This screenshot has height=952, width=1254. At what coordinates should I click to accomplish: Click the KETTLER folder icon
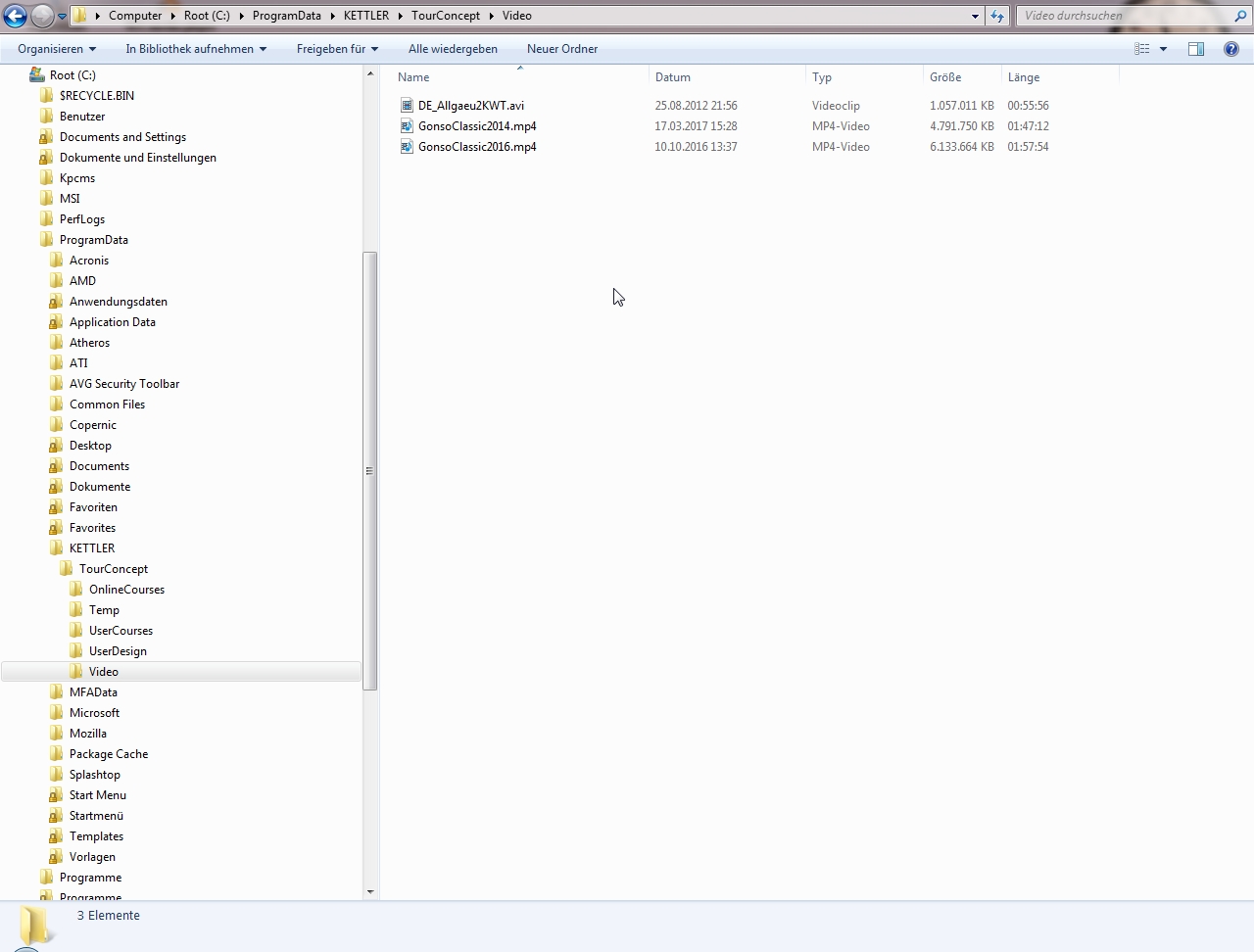tap(56, 548)
